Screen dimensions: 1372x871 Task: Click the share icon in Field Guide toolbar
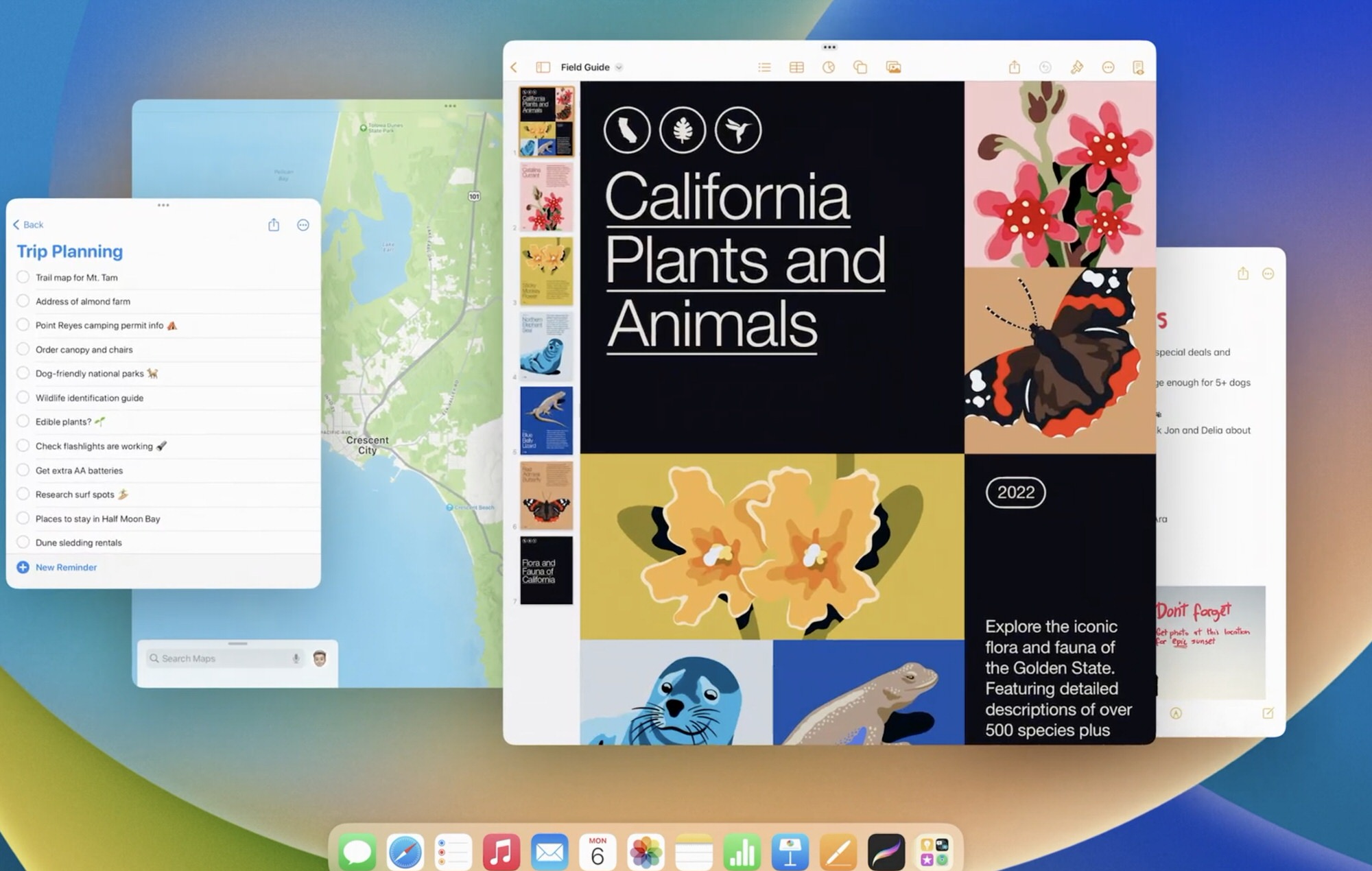[x=1015, y=67]
